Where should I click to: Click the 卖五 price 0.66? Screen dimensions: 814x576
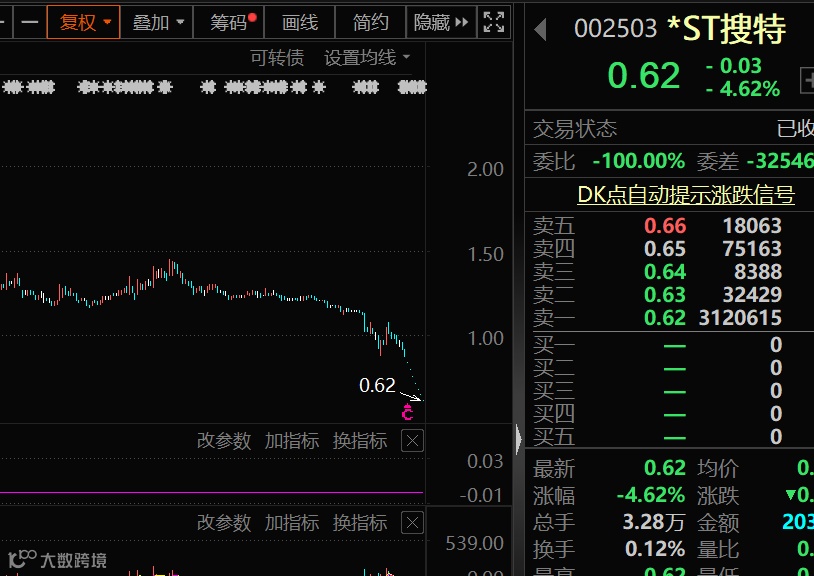point(665,226)
